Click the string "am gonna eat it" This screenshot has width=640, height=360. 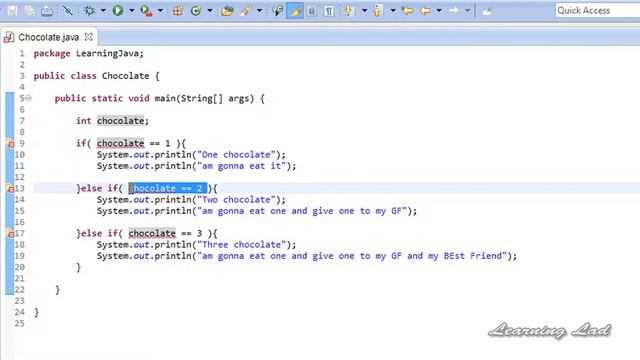242,166
